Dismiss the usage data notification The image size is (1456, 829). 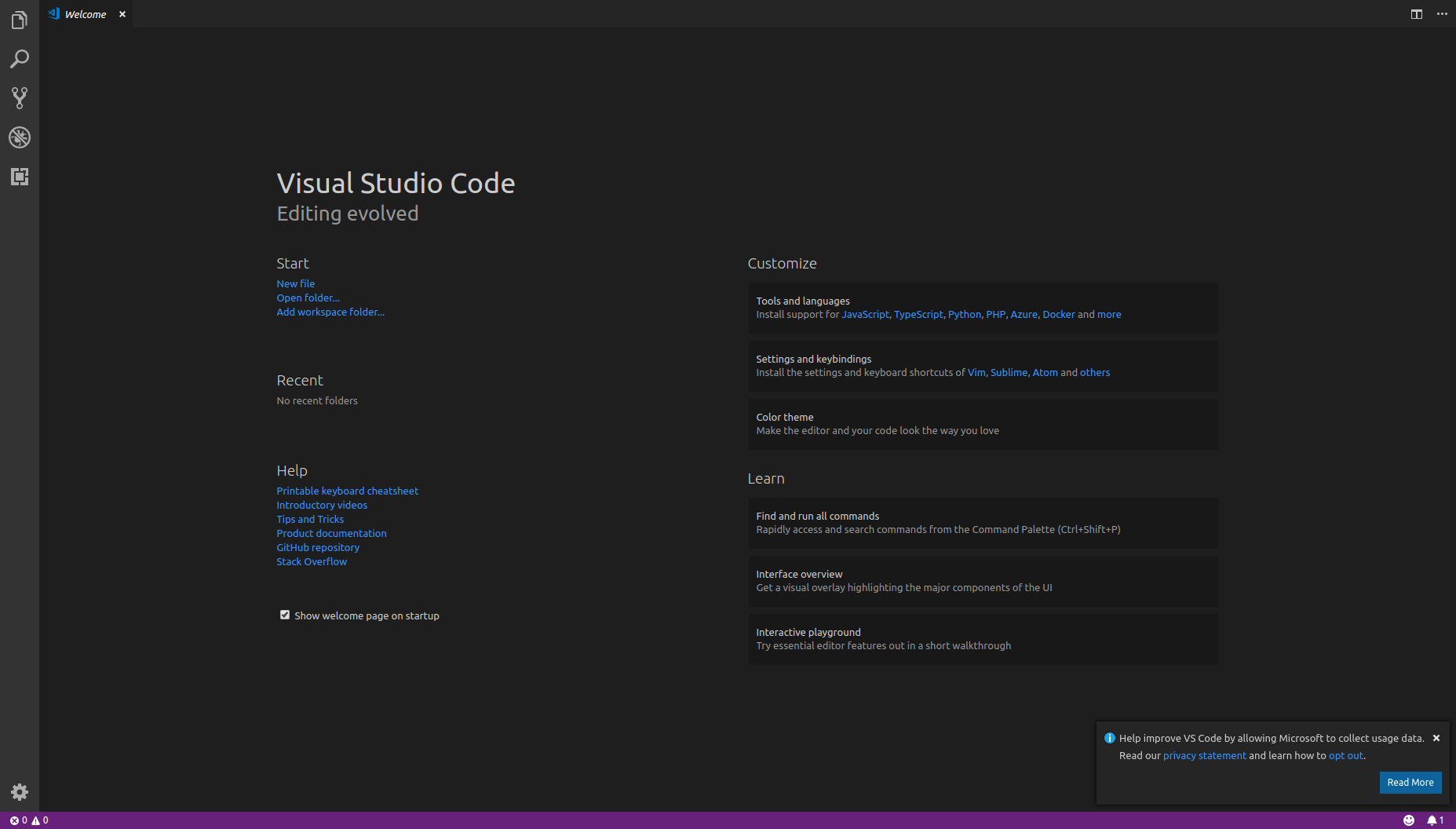(1436, 738)
